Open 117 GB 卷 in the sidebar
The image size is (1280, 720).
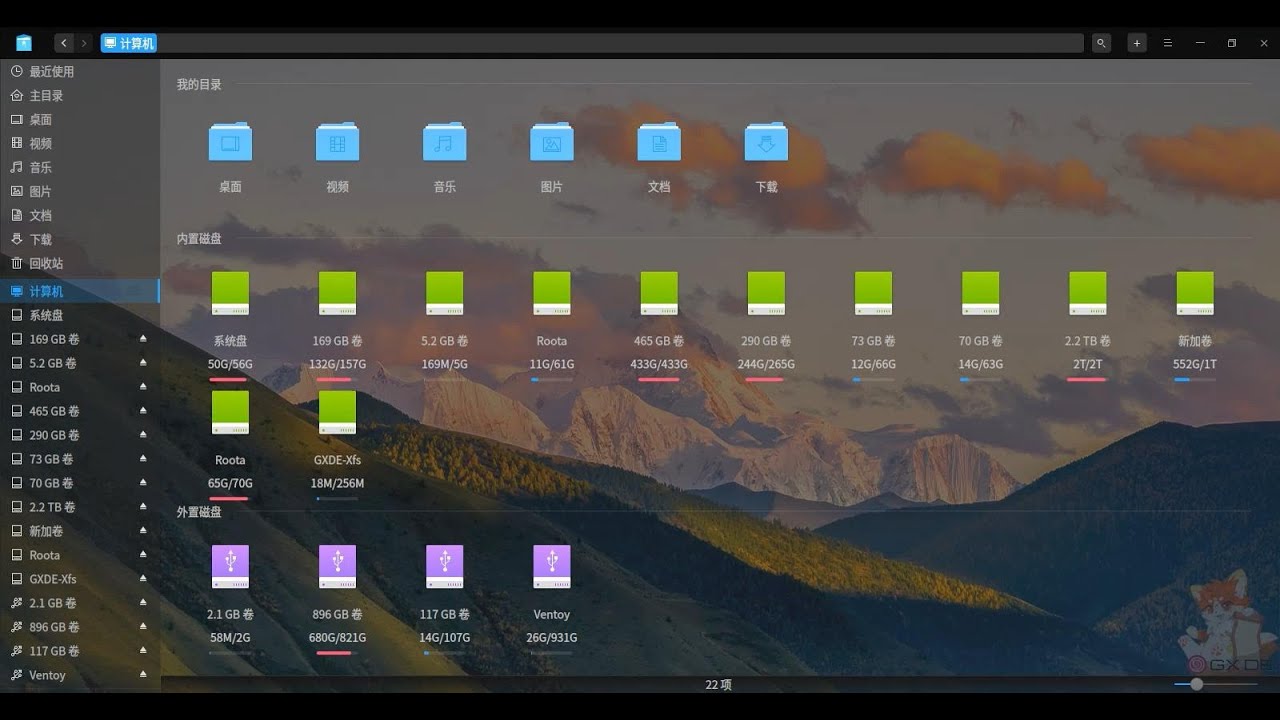(x=80, y=651)
